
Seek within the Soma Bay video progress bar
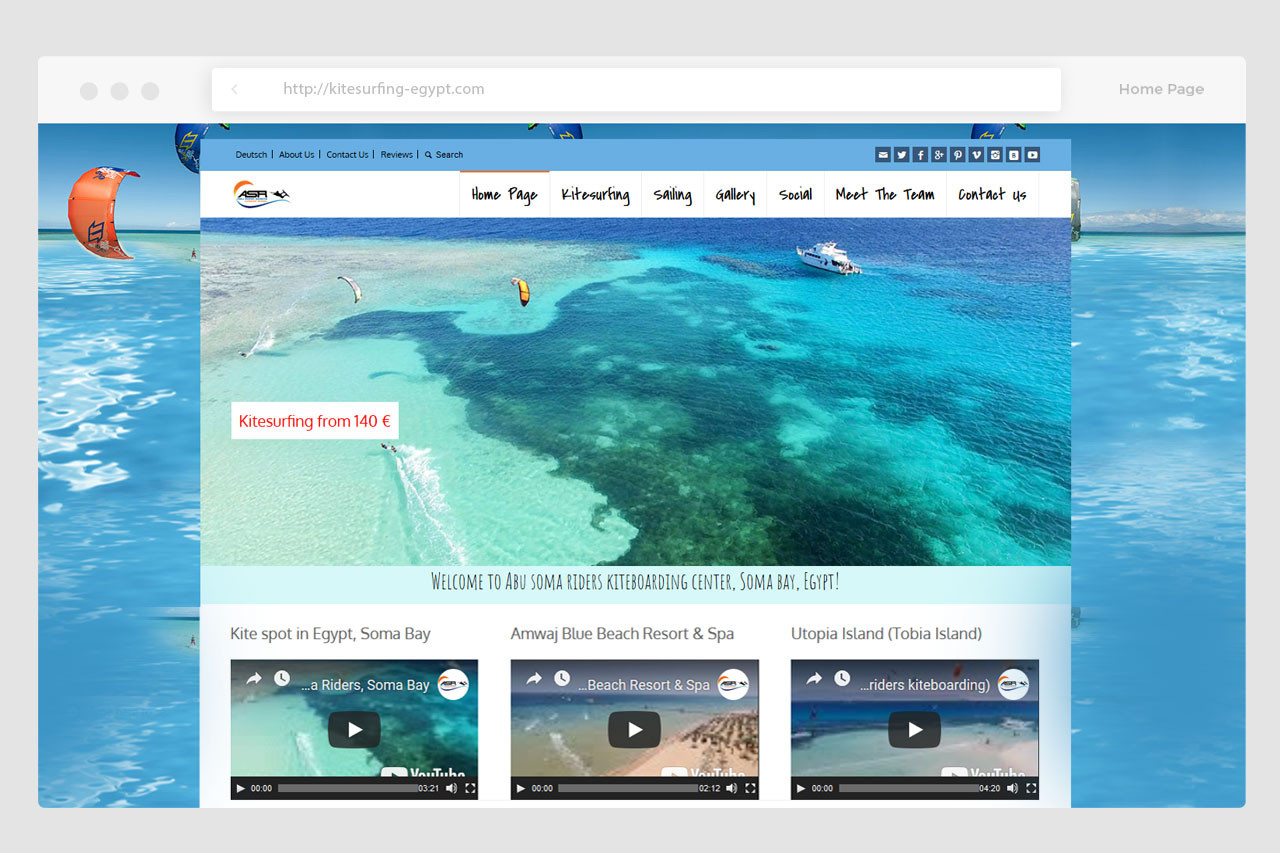click(x=347, y=789)
